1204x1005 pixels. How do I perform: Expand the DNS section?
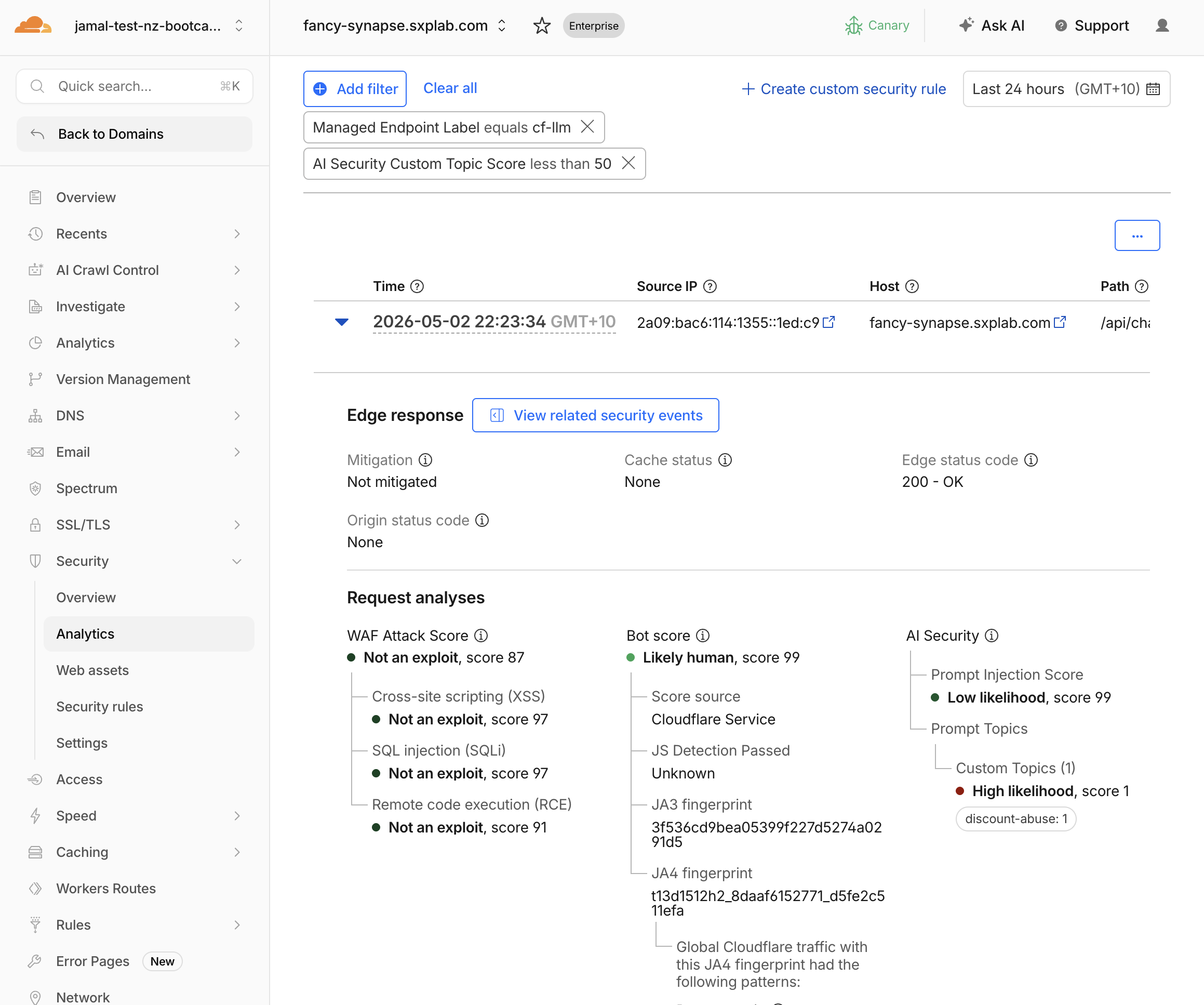pyautogui.click(x=135, y=415)
